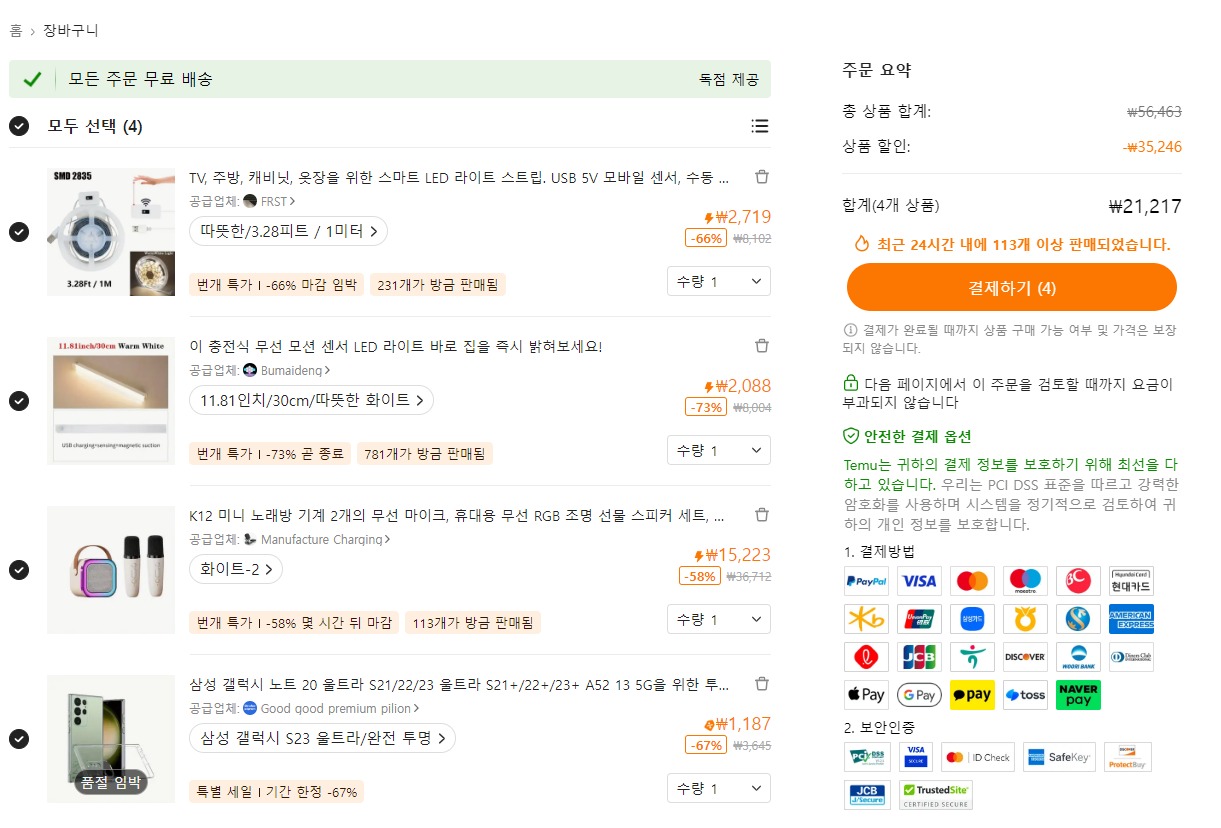The height and width of the screenshot is (828, 1221).
Task: Click the PayPal payment icon
Action: pos(866,581)
